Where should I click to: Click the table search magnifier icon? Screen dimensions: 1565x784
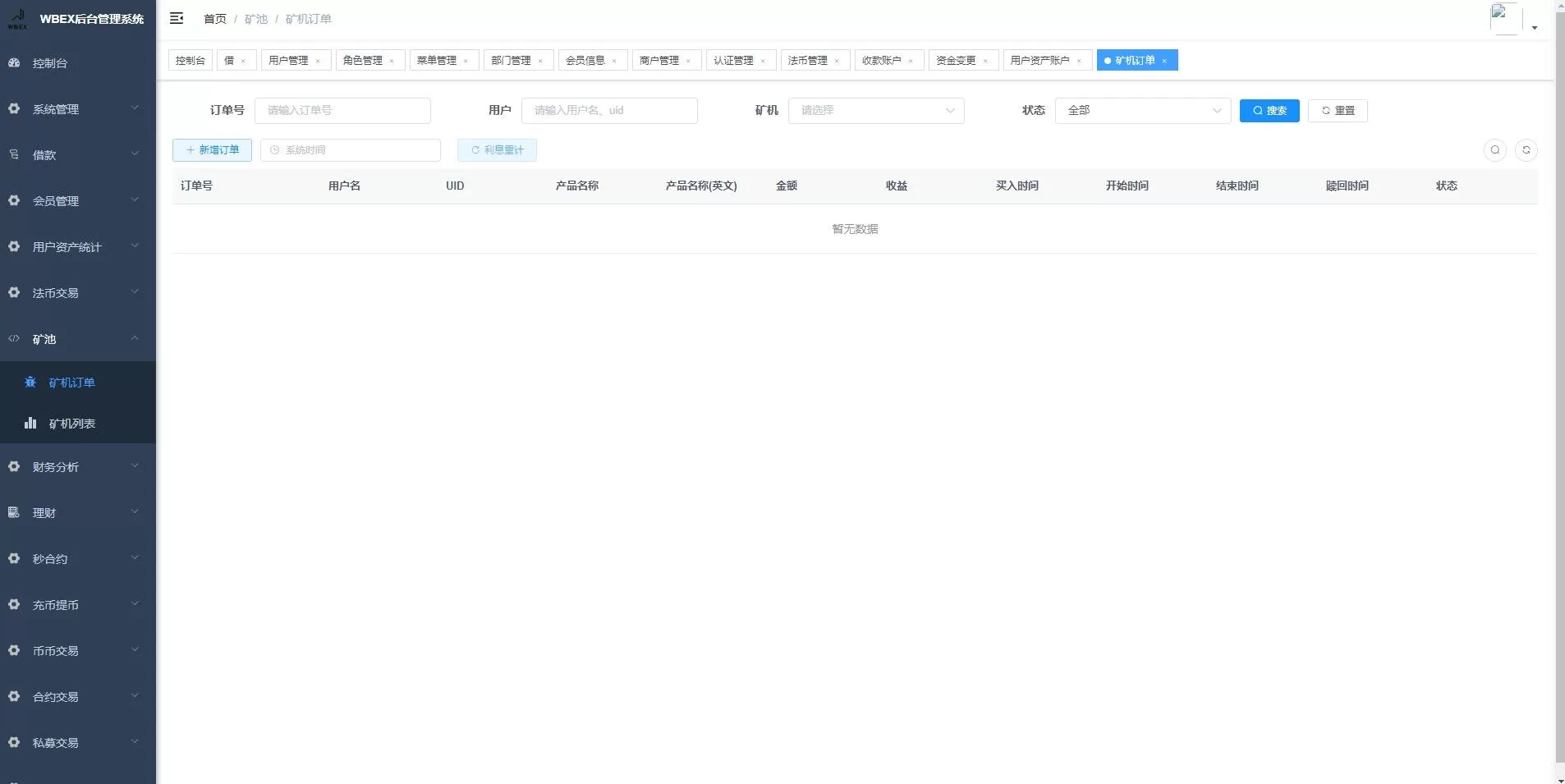1494,150
